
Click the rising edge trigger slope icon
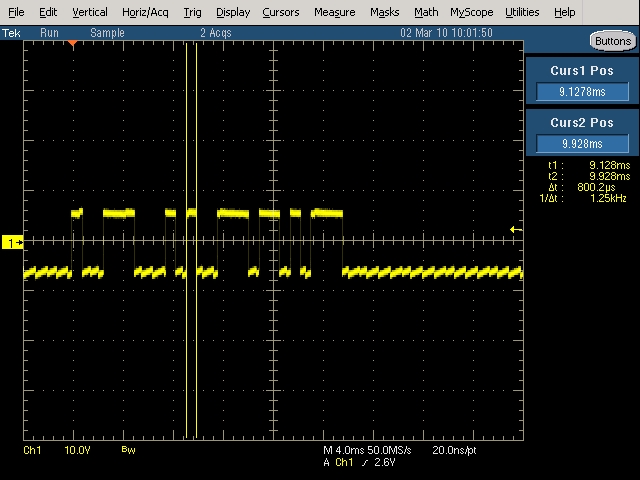pos(364,463)
